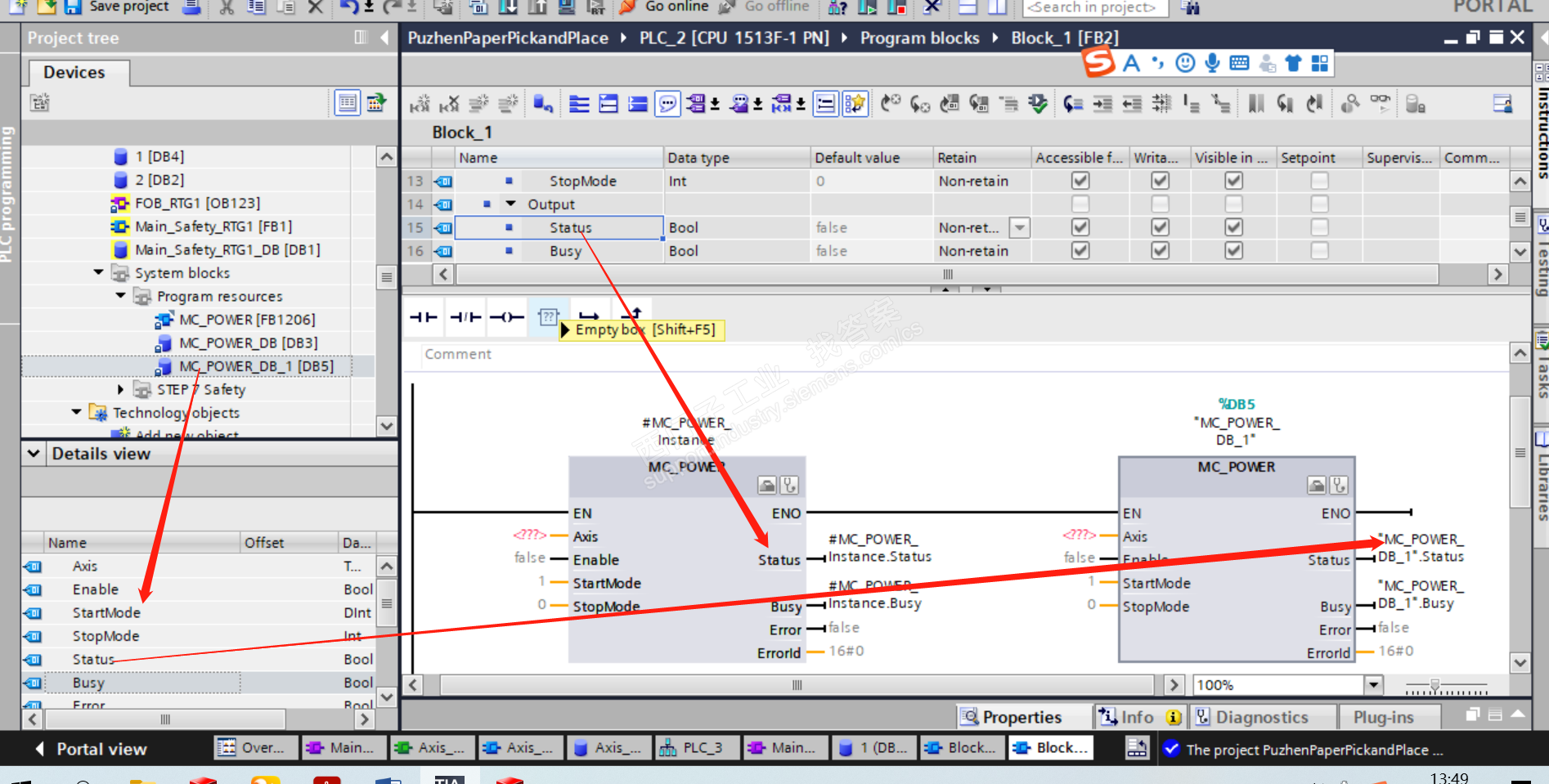Click the monitoring glasses icon
This screenshot has height=784, width=1549.
[x=1381, y=103]
